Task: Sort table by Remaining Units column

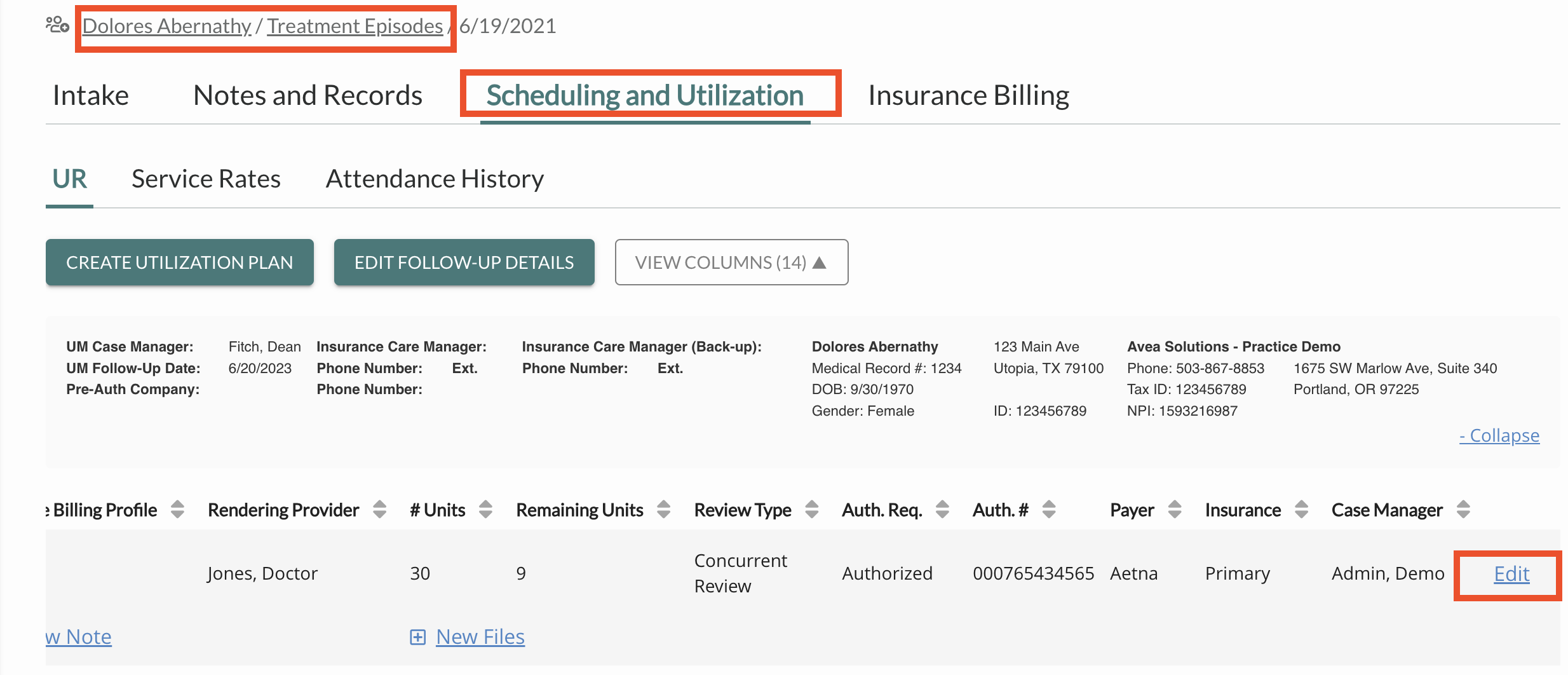Action: click(663, 509)
